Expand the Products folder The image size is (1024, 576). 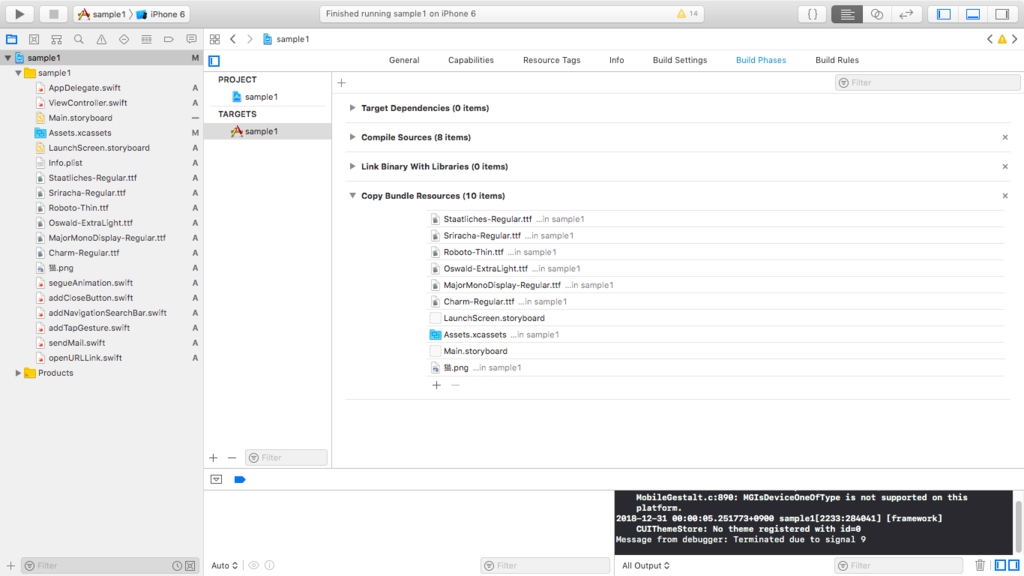[18, 373]
